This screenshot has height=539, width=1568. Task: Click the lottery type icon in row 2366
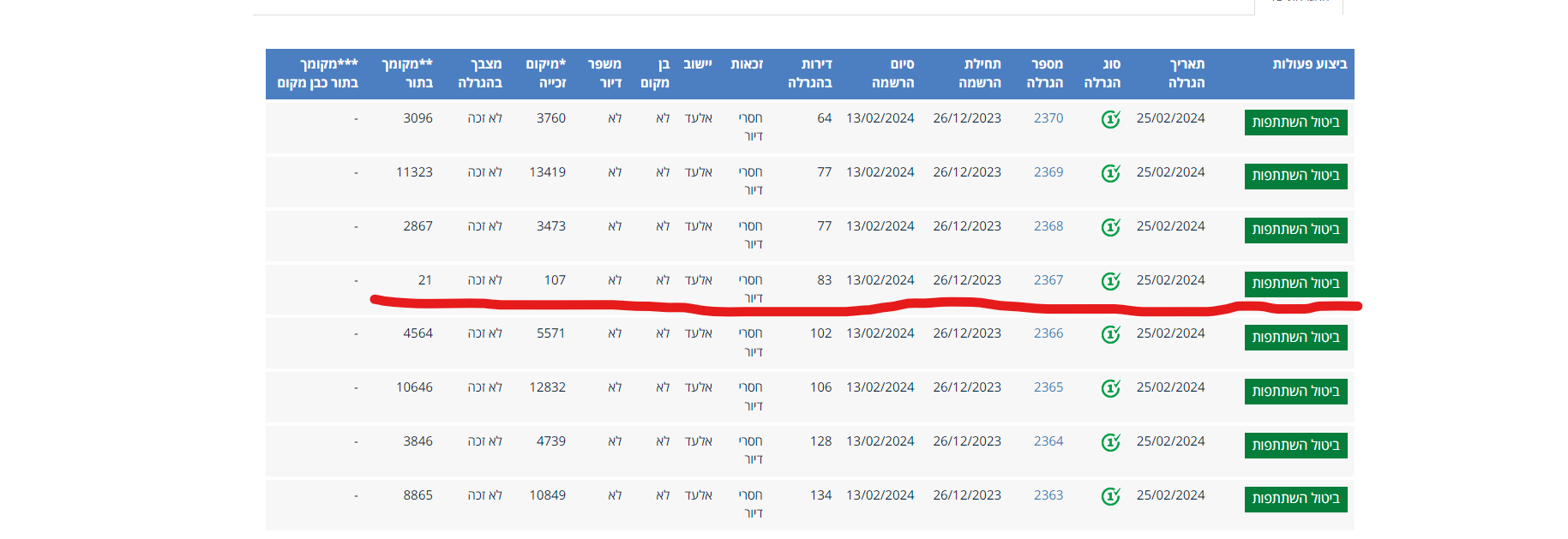tap(1110, 335)
